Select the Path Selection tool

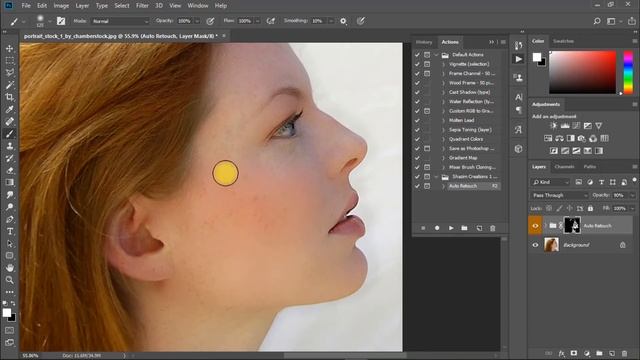[9, 244]
